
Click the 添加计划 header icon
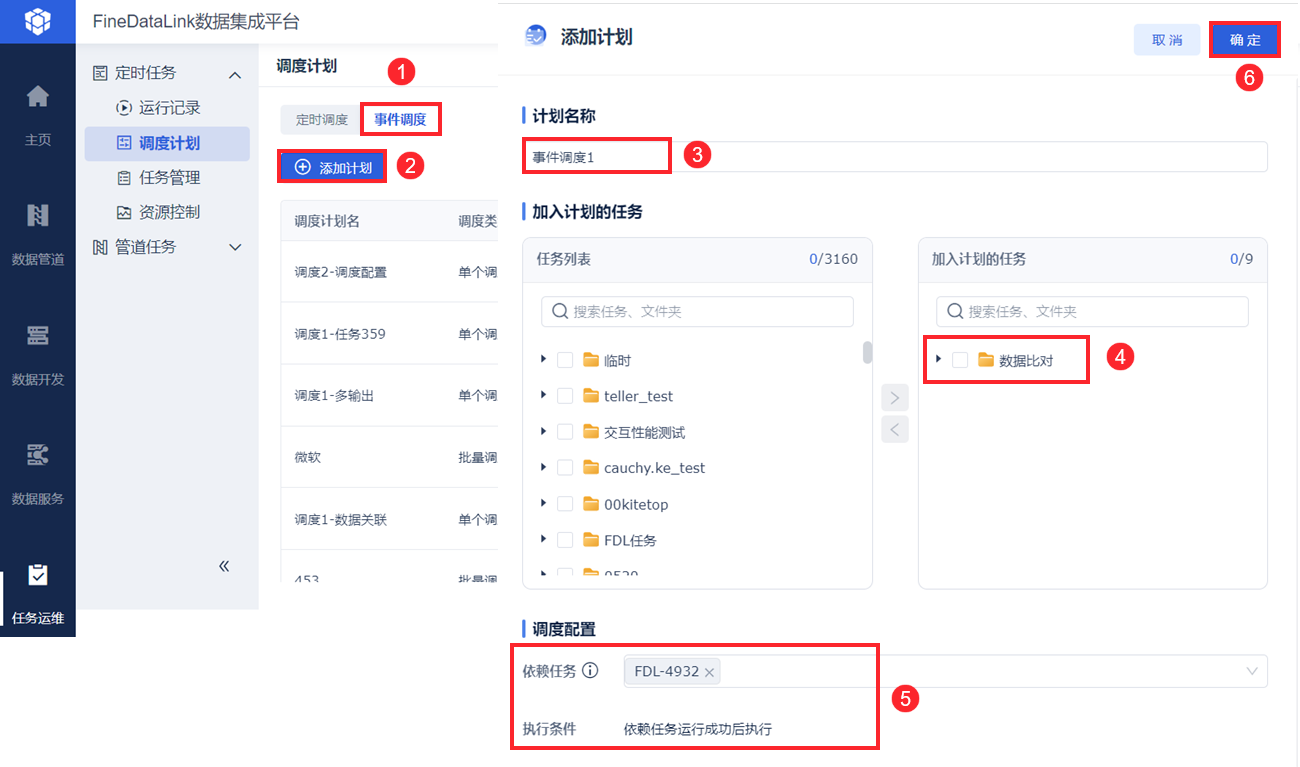tap(536, 36)
